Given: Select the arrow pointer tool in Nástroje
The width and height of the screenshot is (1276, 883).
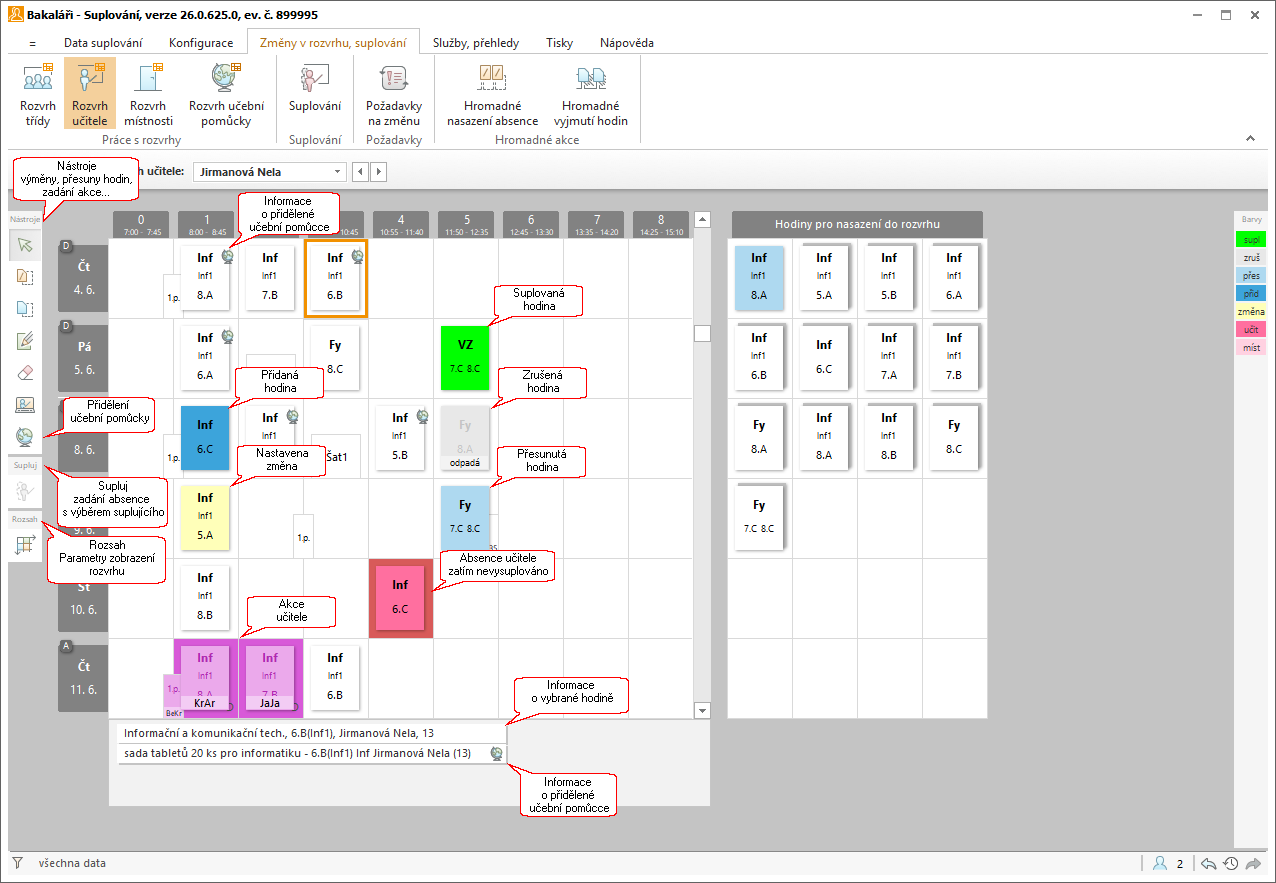Looking at the screenshot, I should (25, 245).
